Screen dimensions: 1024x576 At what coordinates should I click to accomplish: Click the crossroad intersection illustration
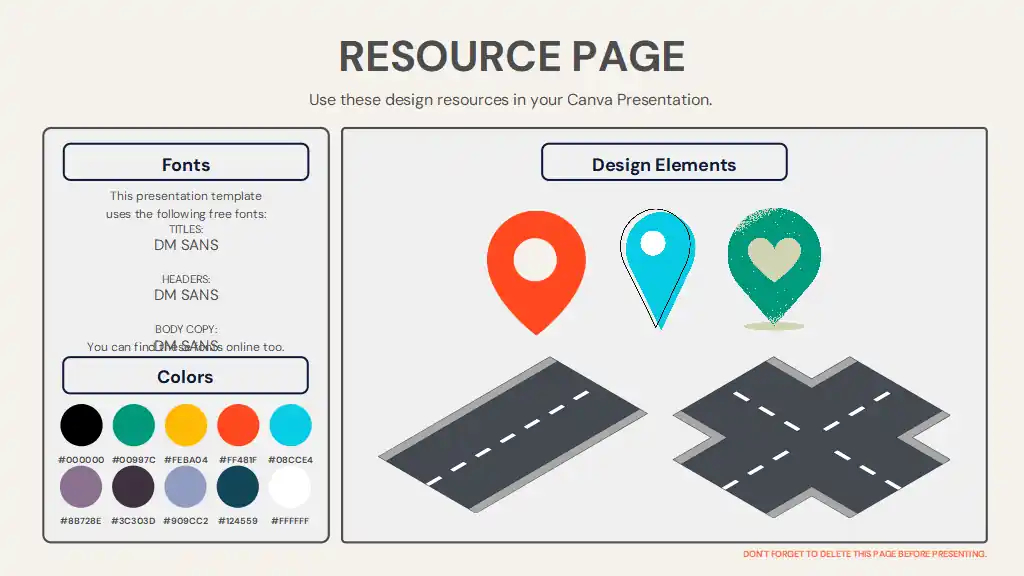click(811, 437)
